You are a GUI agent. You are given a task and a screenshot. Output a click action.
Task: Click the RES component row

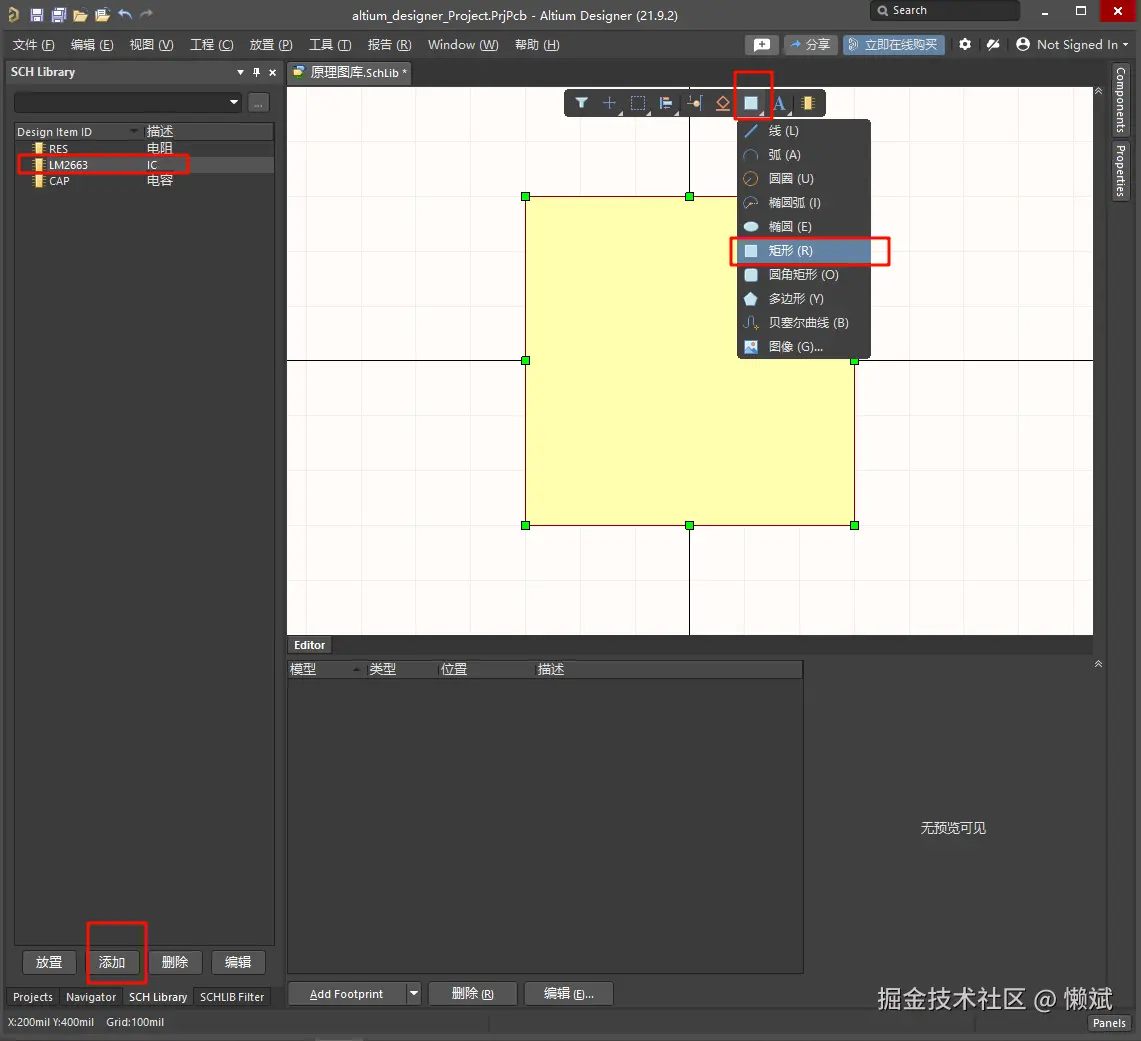tap(144, 148)
